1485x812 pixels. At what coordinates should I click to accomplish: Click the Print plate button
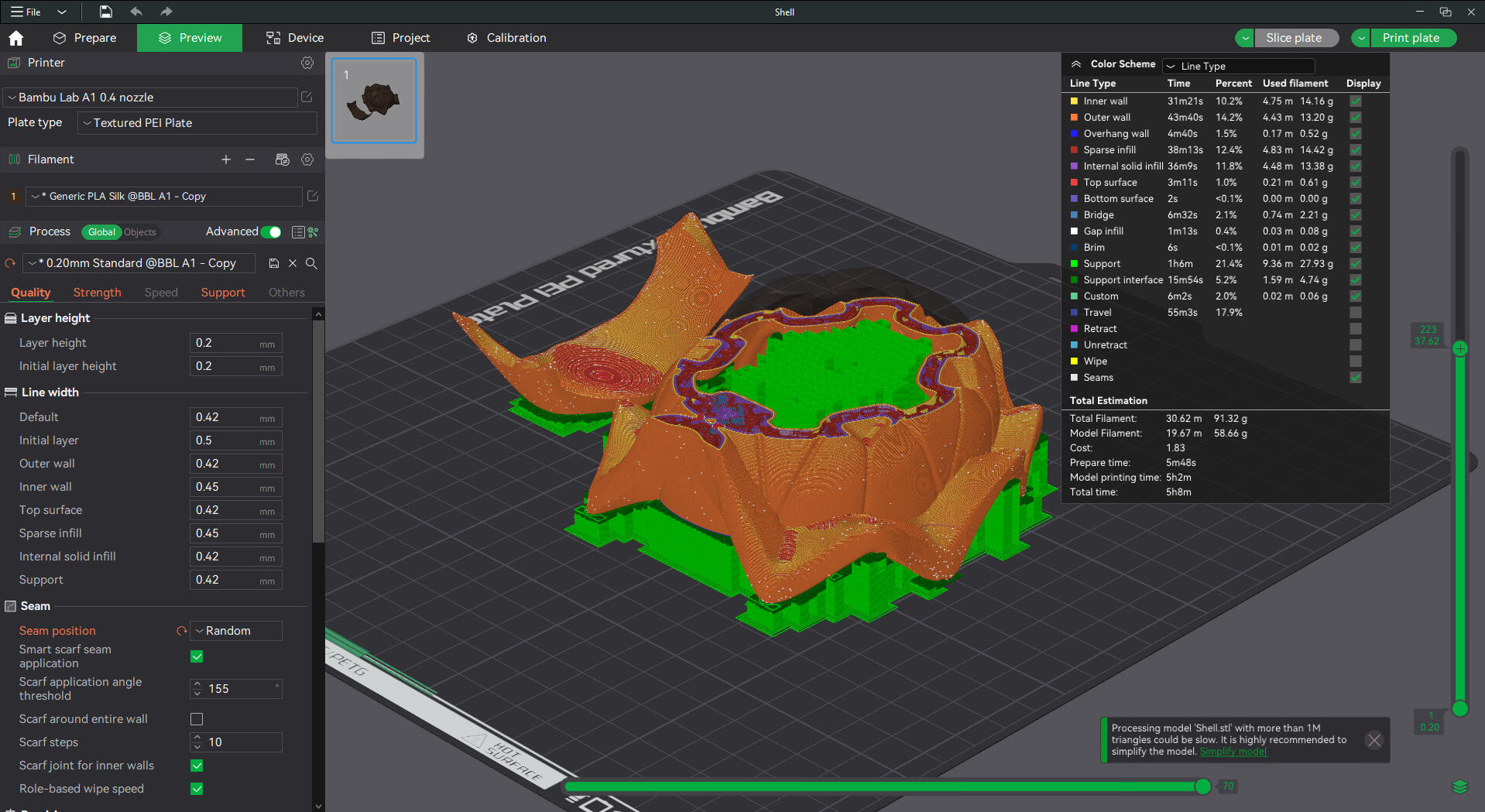[x=1411, y=38]
